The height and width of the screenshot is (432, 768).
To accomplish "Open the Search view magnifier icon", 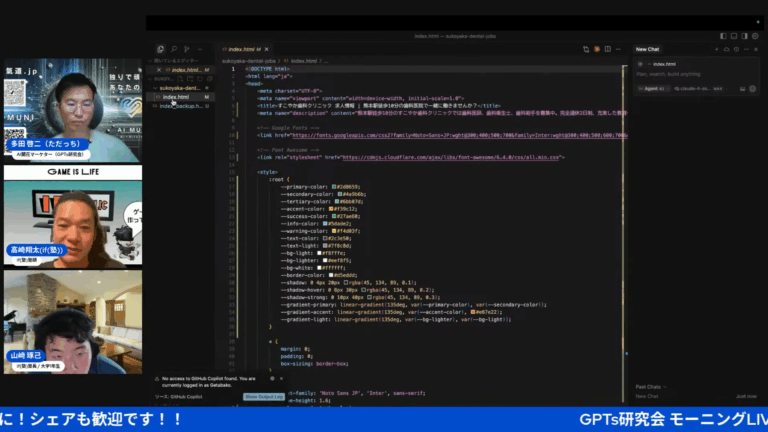I will pyautogui.click(x=174, y=49).
